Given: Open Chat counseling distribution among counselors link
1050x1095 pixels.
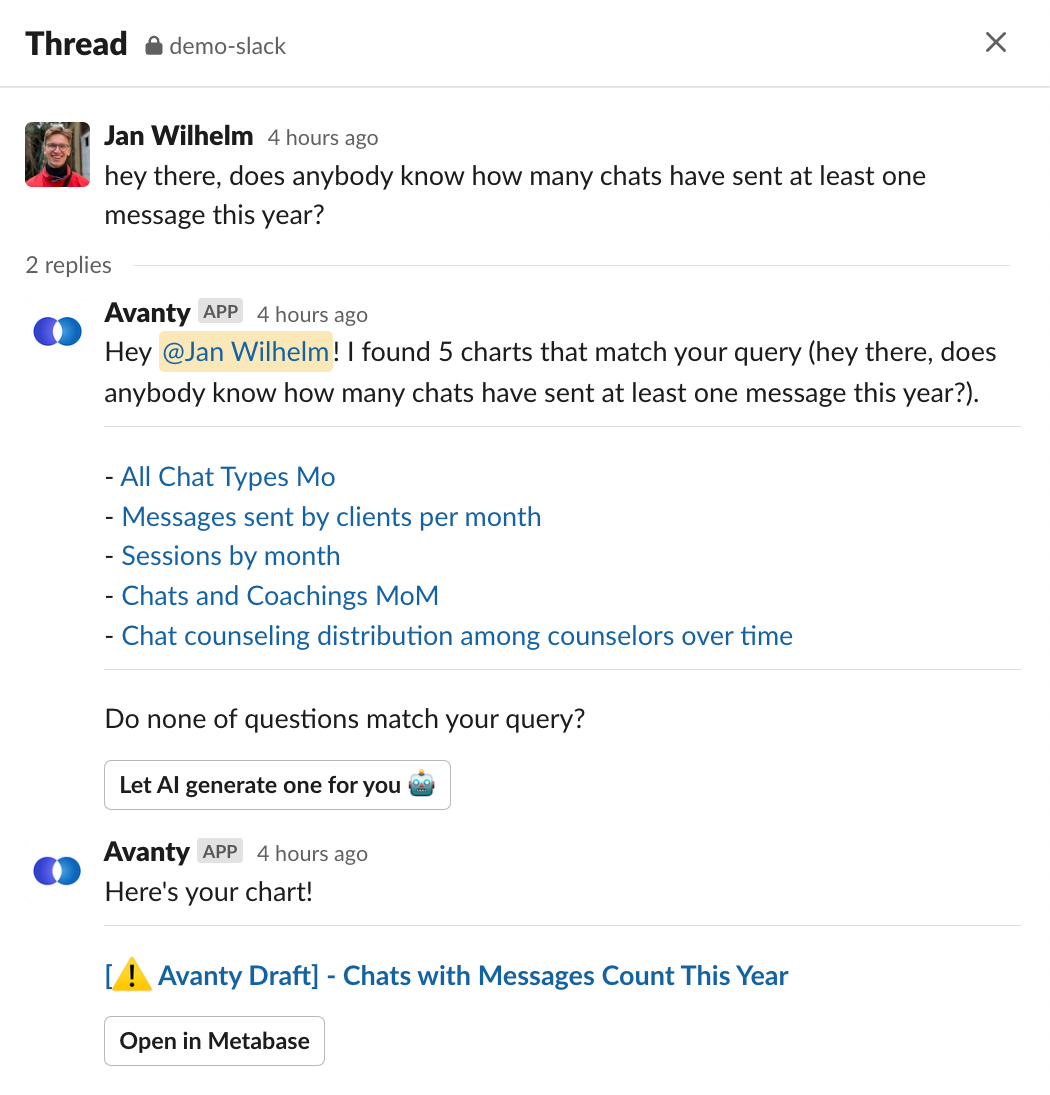Looking at the screenshot, I should tap(457, 635).
